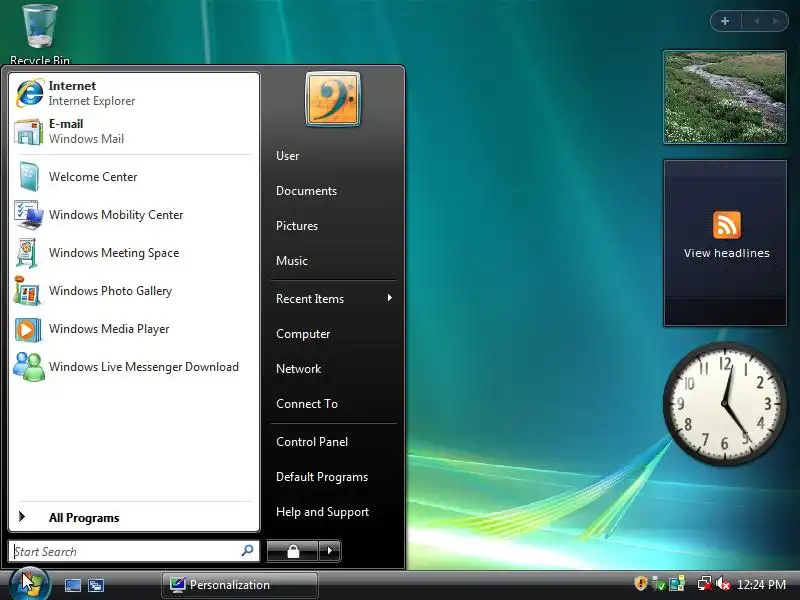The width and height of the screenshot is (800, 600).
Task: Select Connect To
Action: tap(307, 404)
